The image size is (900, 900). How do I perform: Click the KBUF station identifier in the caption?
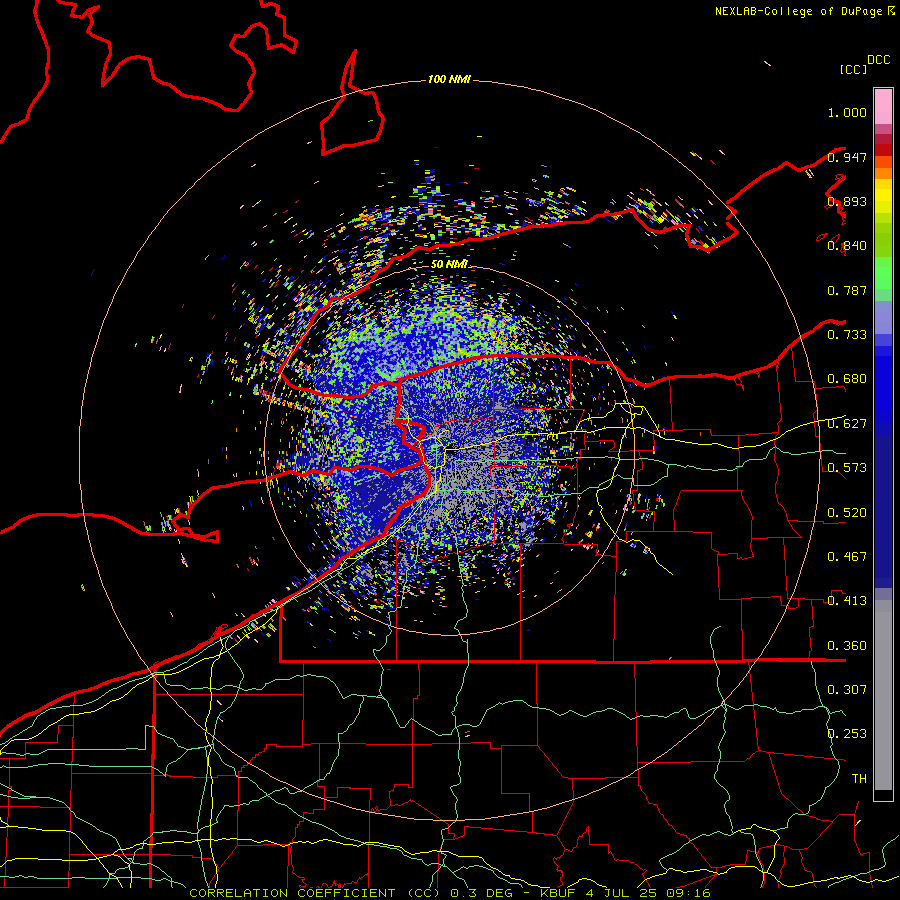tap(556, 893)
